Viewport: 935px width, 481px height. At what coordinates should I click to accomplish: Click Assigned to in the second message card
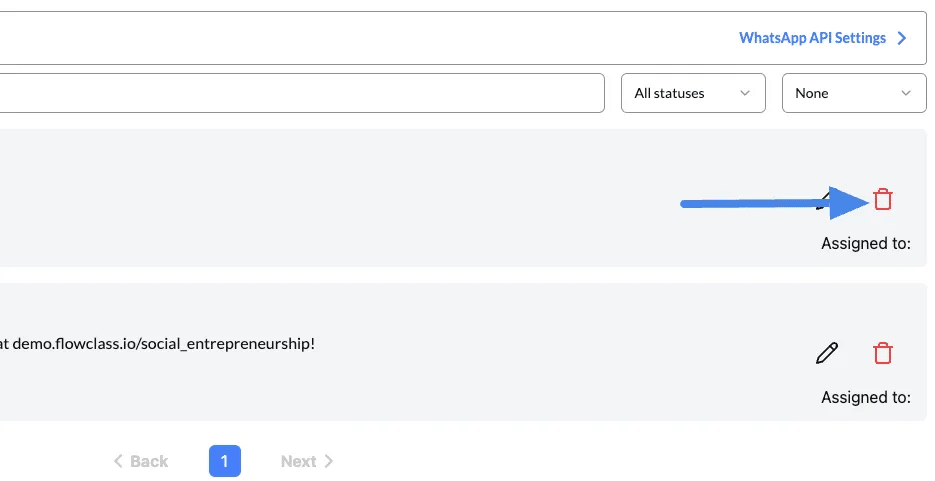point(866,397)
